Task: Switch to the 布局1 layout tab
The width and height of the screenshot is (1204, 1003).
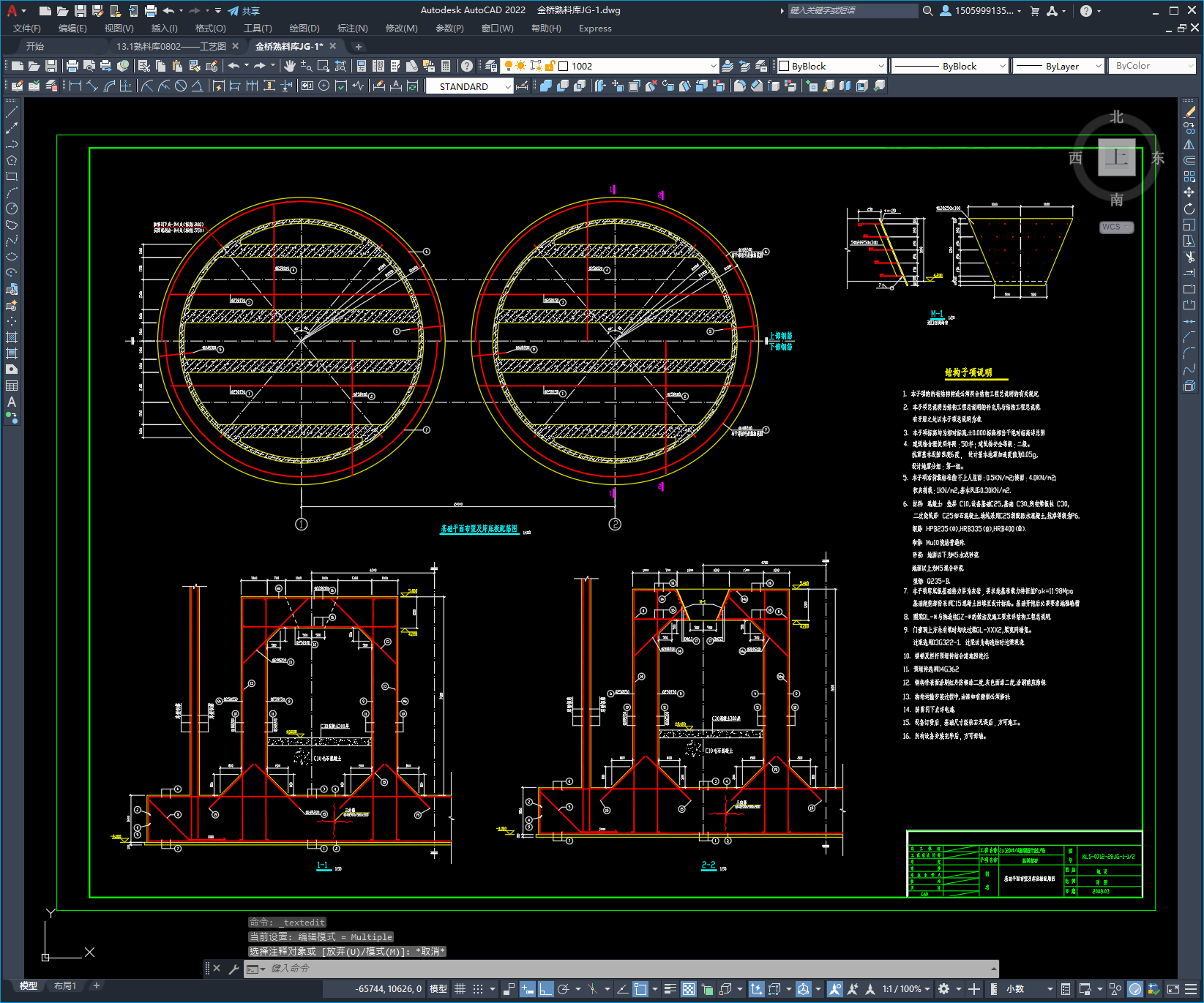Action: pyautogui.click(x=64, y=986)
